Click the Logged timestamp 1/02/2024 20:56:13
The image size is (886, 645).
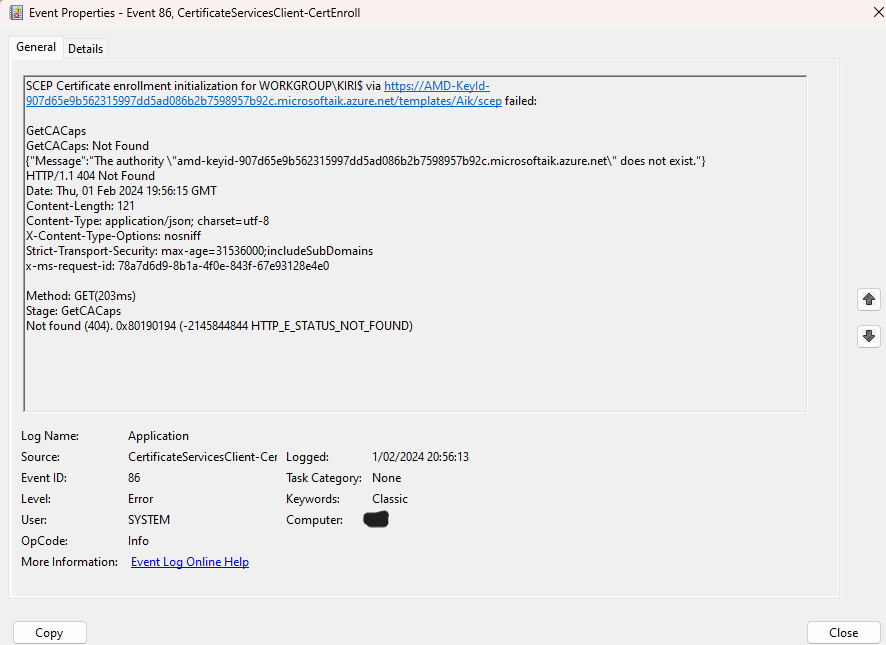point(420,457)
